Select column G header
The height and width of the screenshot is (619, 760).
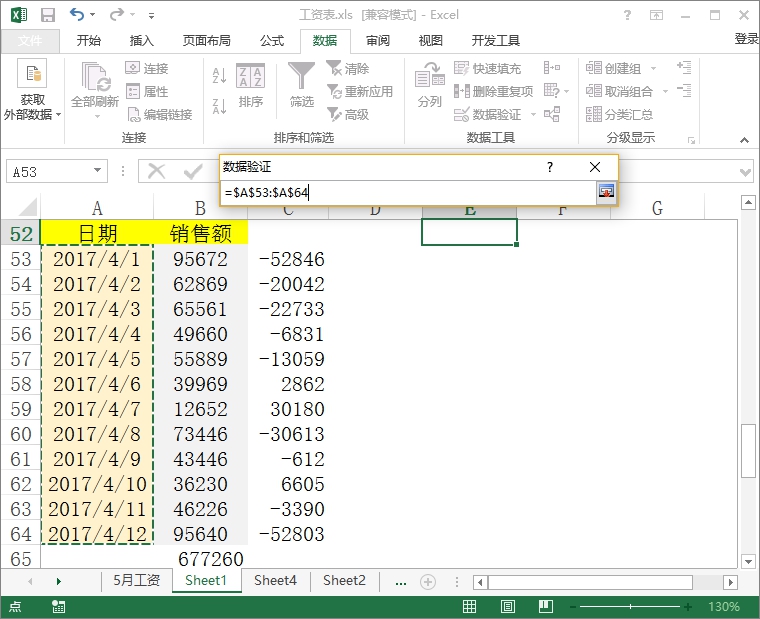657,208
